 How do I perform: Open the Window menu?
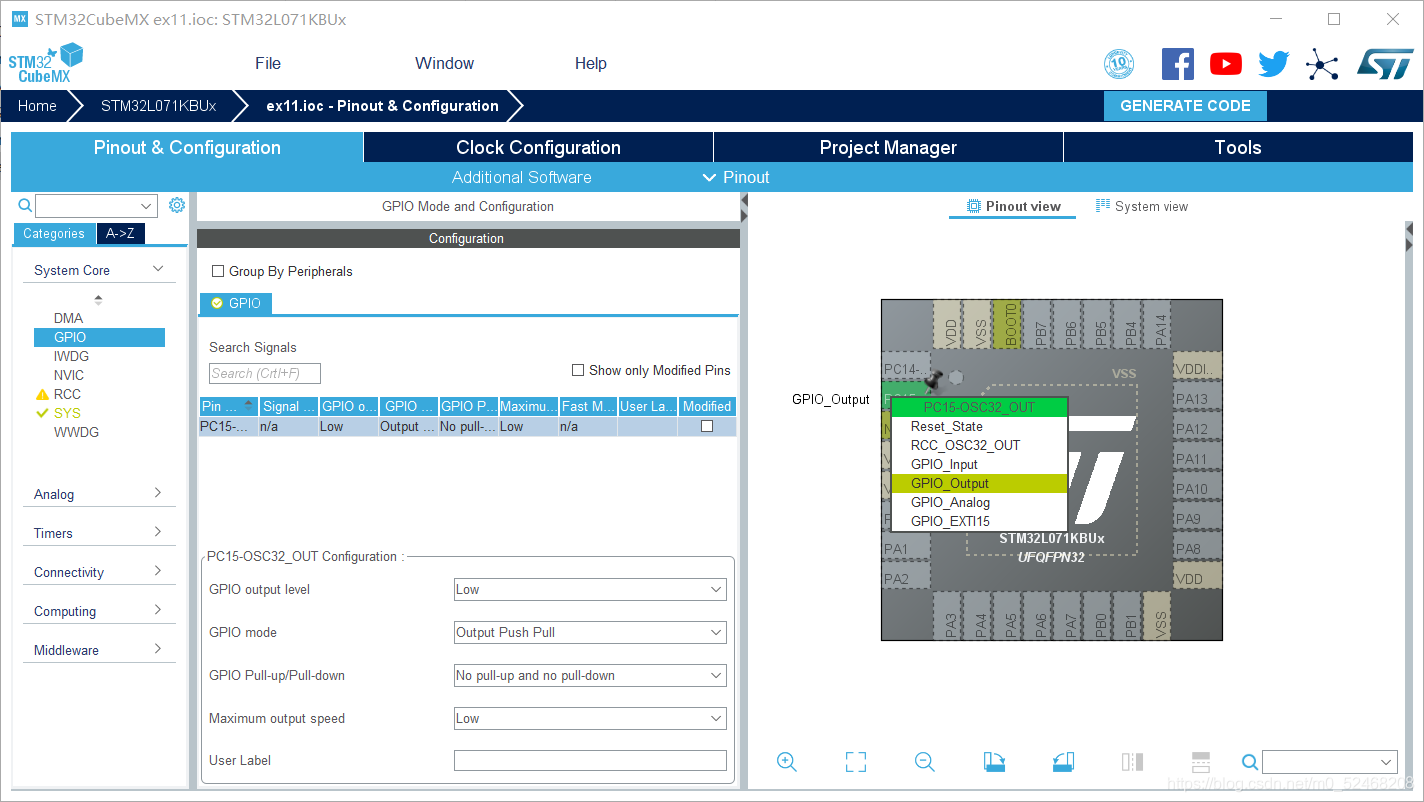(444, 63)
